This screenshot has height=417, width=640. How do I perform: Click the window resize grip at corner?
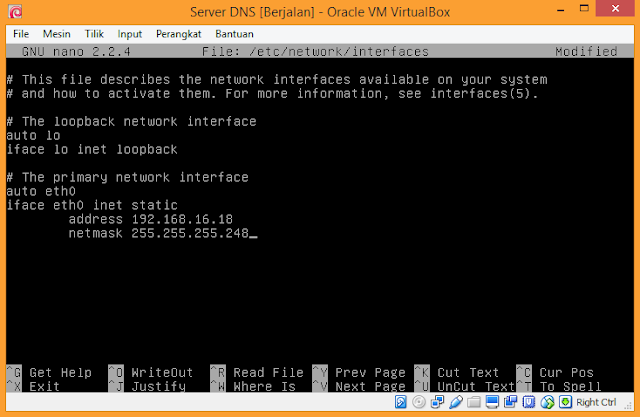click(x=628, y=406)
